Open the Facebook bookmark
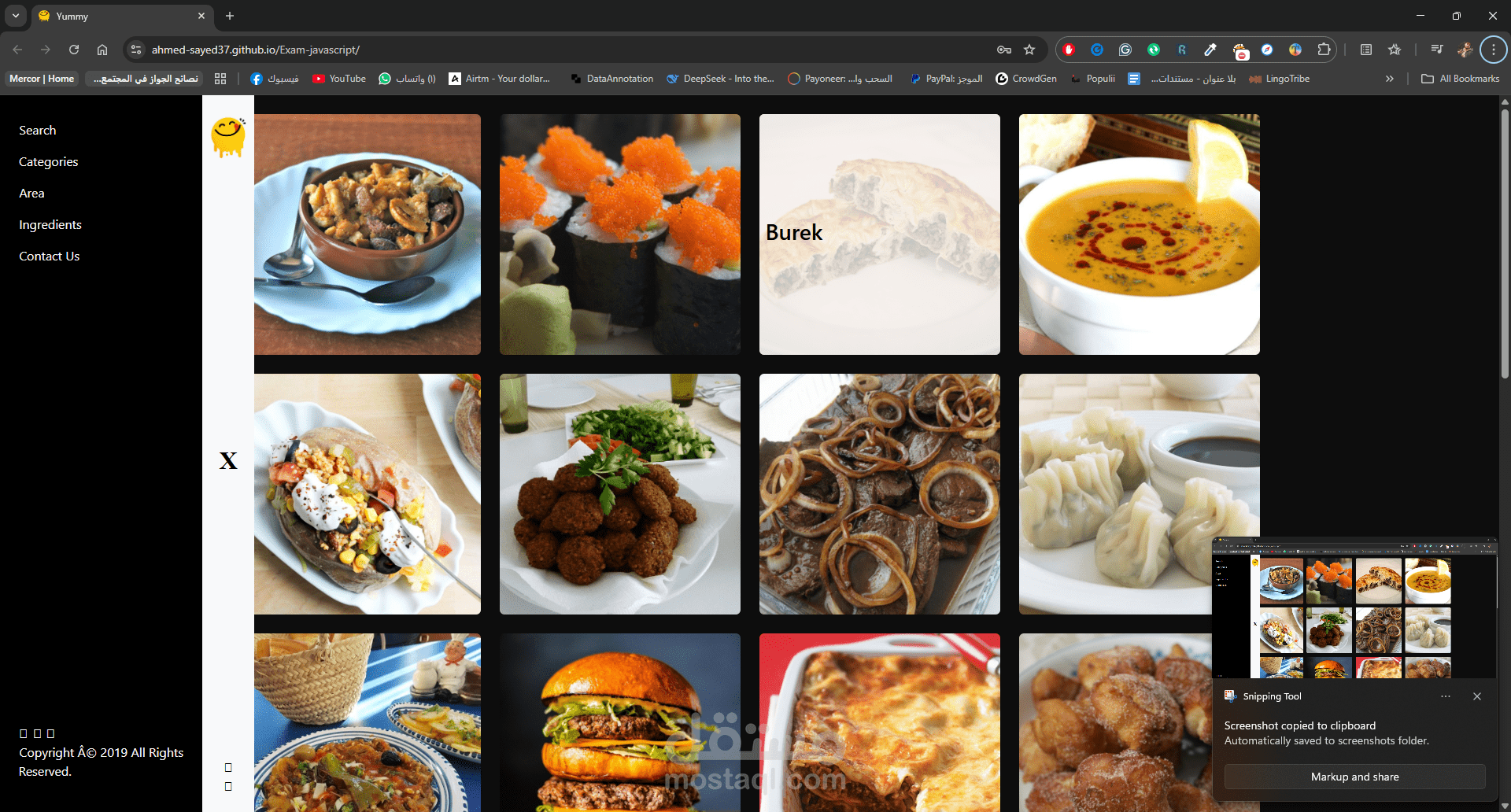Viewport: 1511px width, 812px height. 275,79
